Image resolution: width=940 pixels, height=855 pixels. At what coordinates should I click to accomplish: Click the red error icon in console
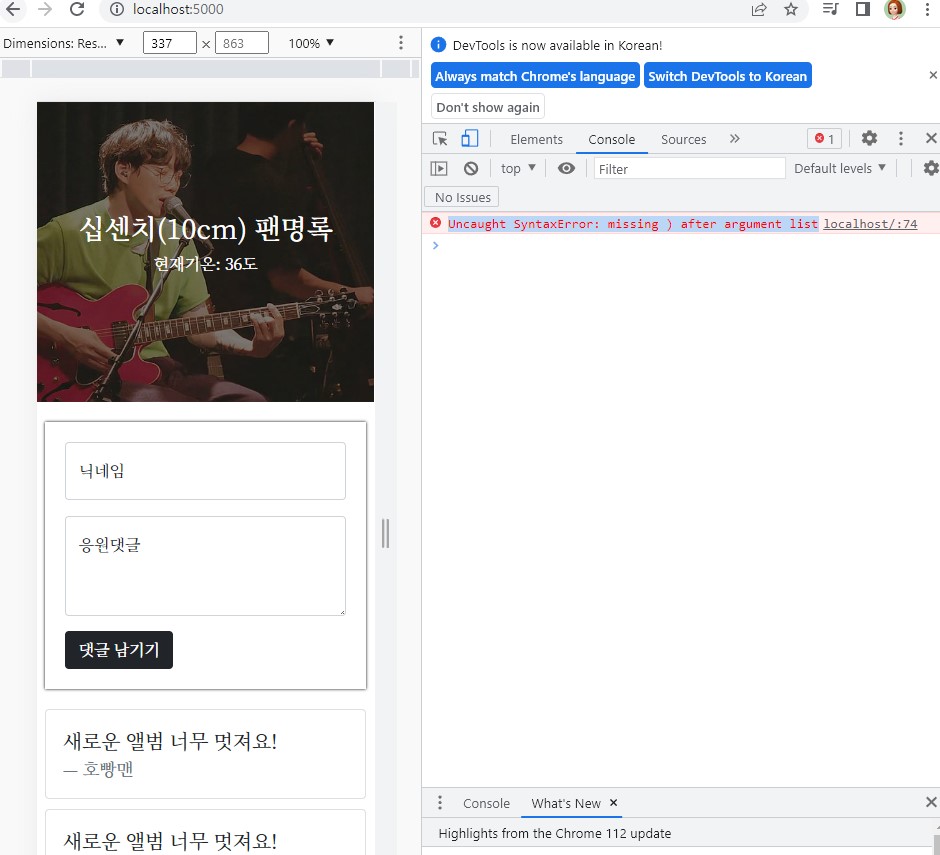[x=436, y=223]
